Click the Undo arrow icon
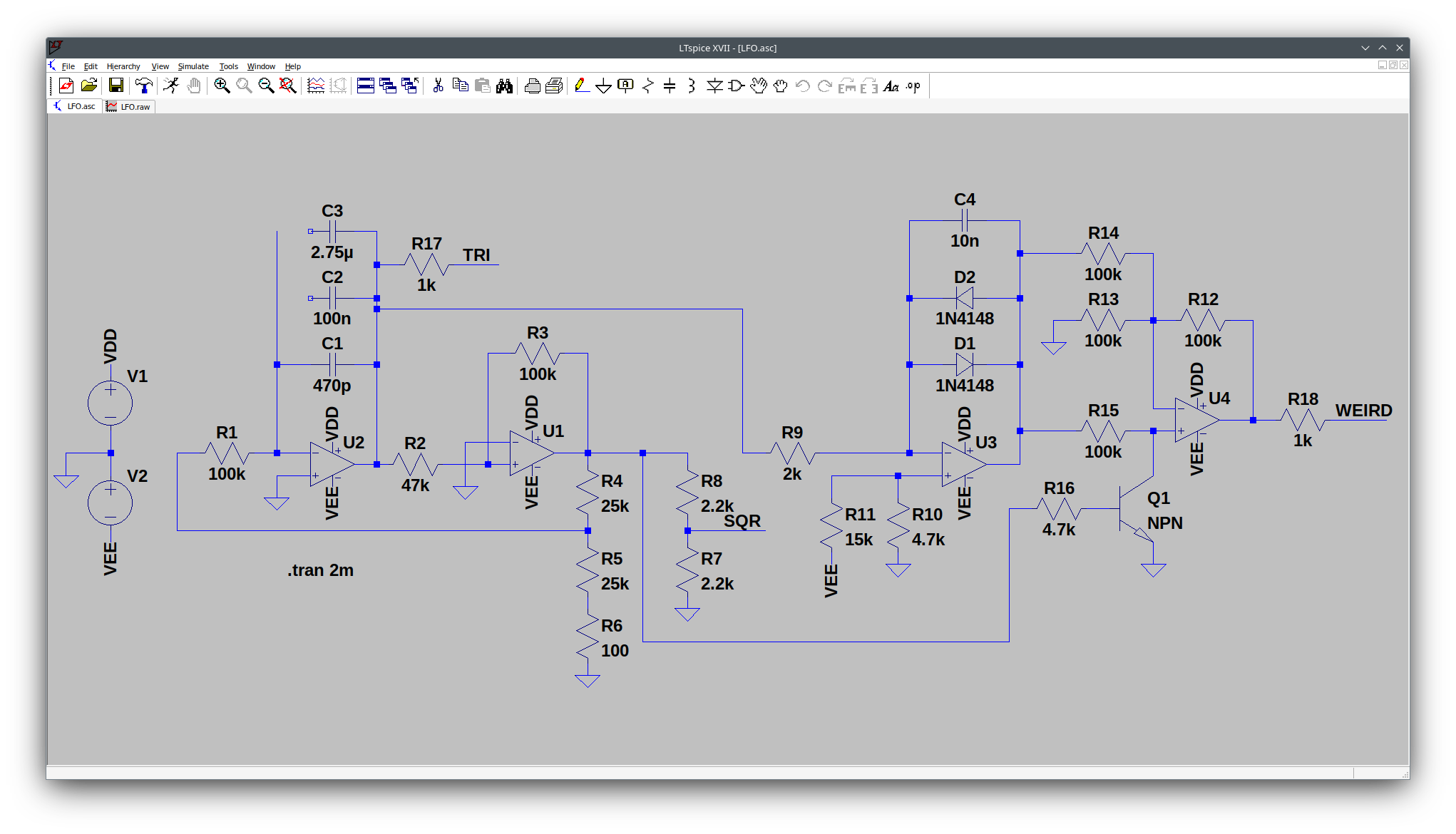 coord(803,86)
